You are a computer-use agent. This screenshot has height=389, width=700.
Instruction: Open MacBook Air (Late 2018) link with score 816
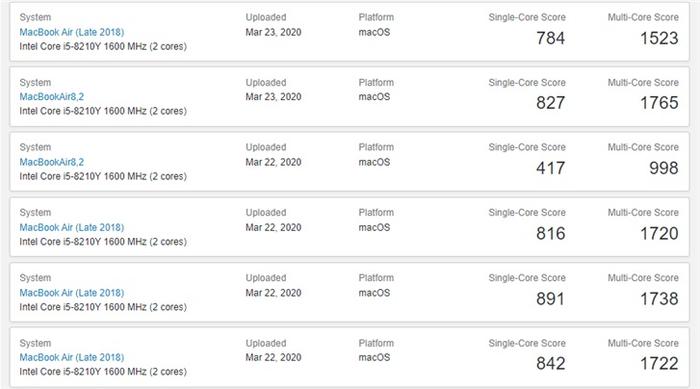click(x=71, y=227)
